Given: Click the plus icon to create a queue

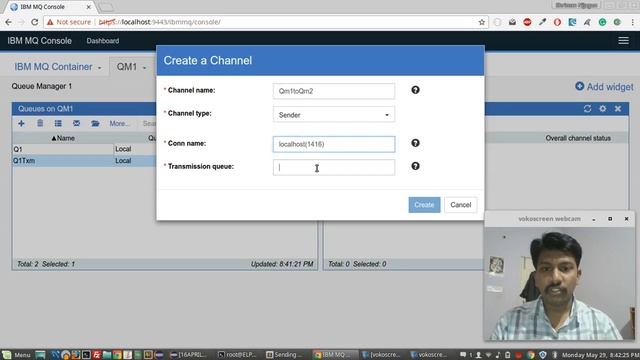Looking at the screenshot, I should tap(21, 123).
